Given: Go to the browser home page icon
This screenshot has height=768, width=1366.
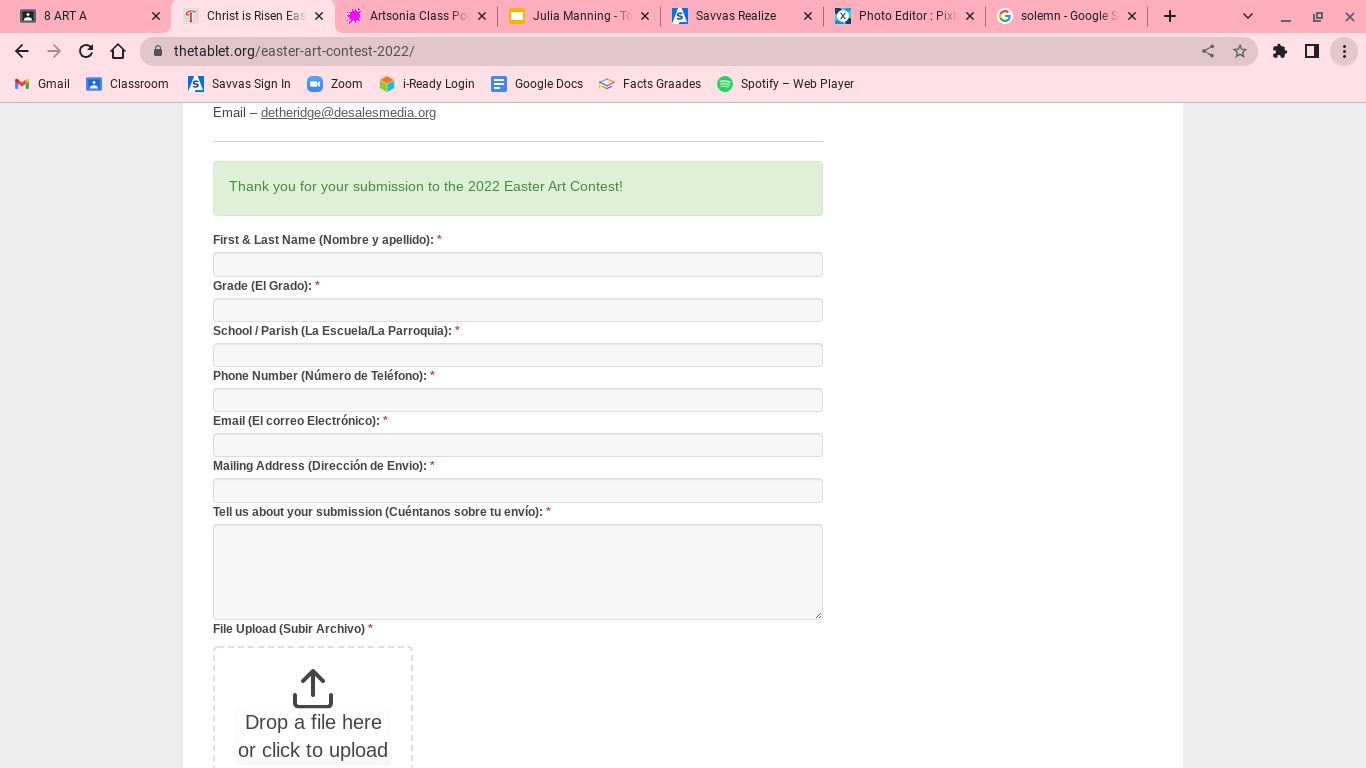Looking at the screenshot, I should 118,51.
